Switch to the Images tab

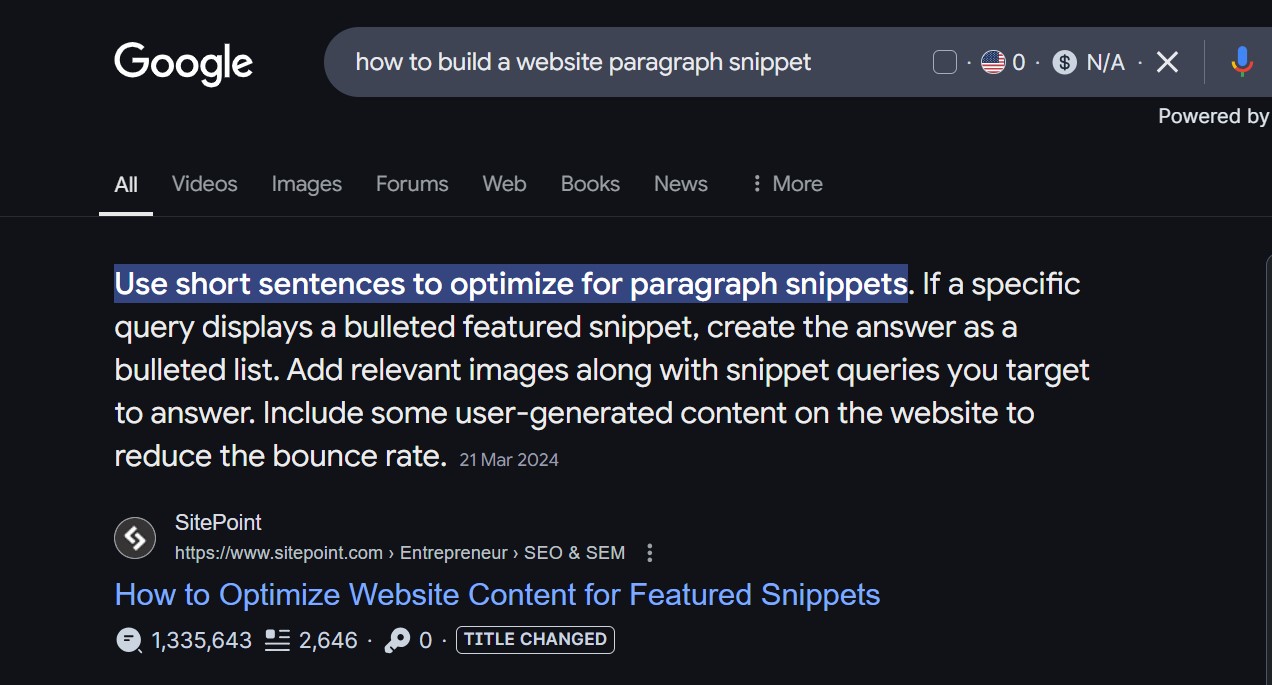click(306, 184)
